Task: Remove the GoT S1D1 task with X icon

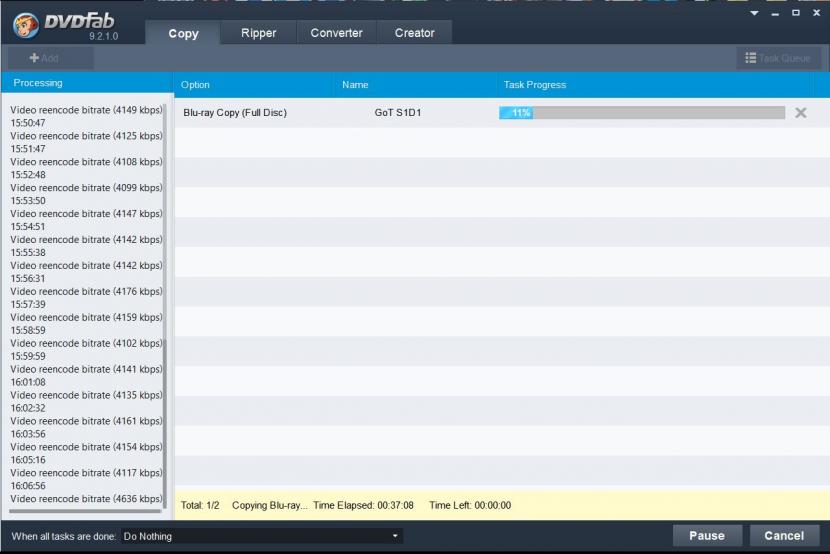Action: (x=800, y=113)
